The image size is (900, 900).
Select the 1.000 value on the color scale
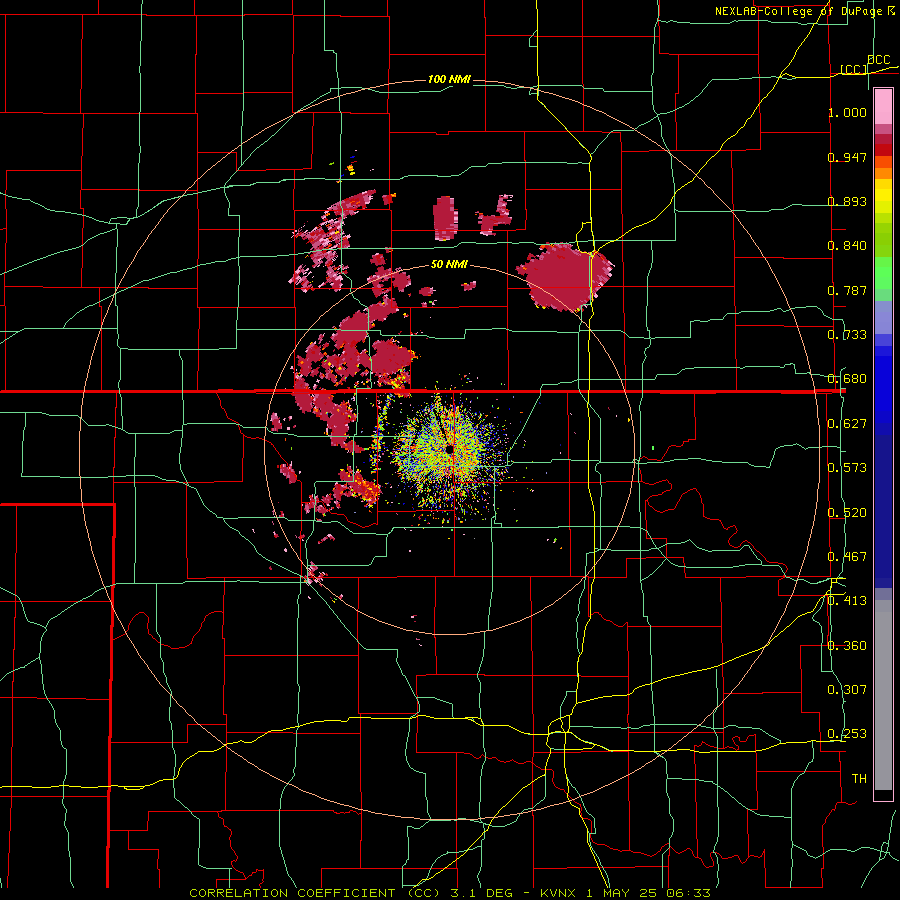(847, 112)
